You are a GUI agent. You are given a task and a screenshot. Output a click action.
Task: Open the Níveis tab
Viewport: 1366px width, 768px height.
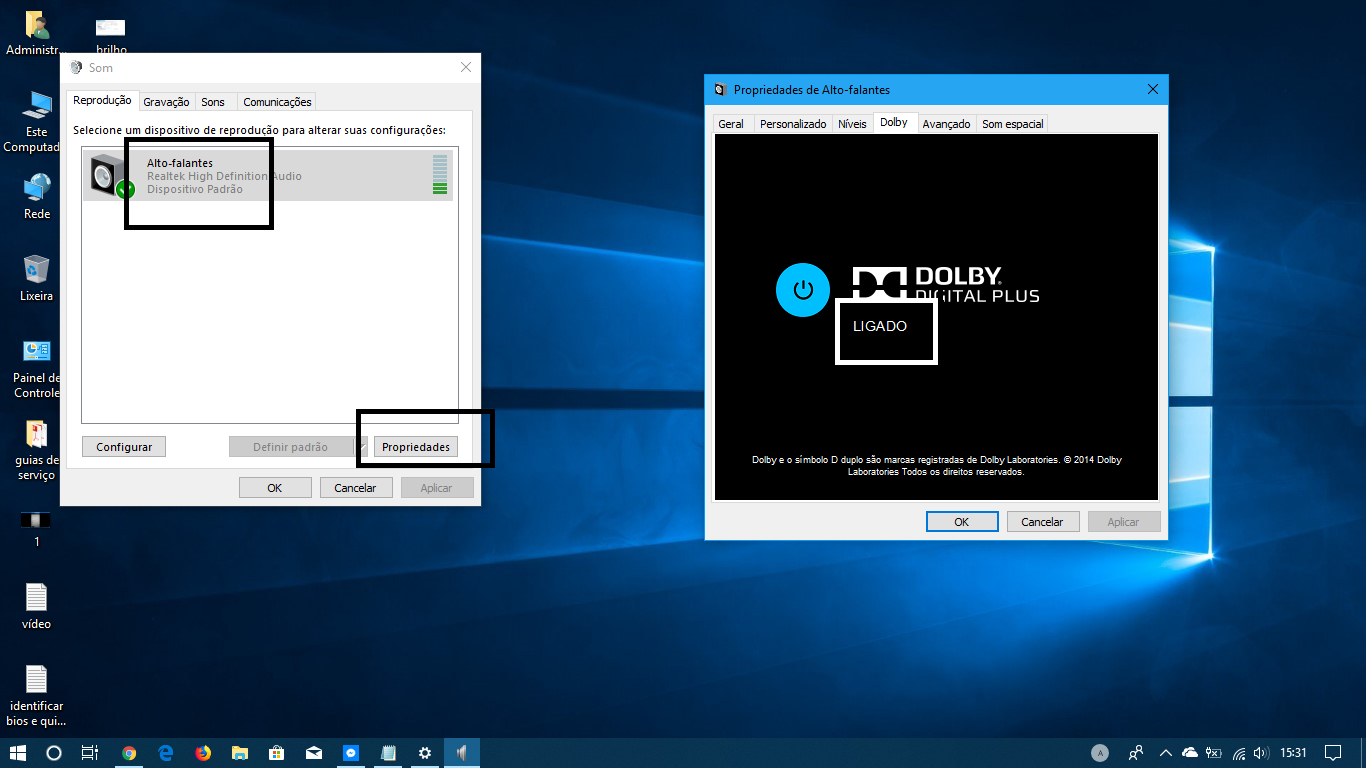852,124
